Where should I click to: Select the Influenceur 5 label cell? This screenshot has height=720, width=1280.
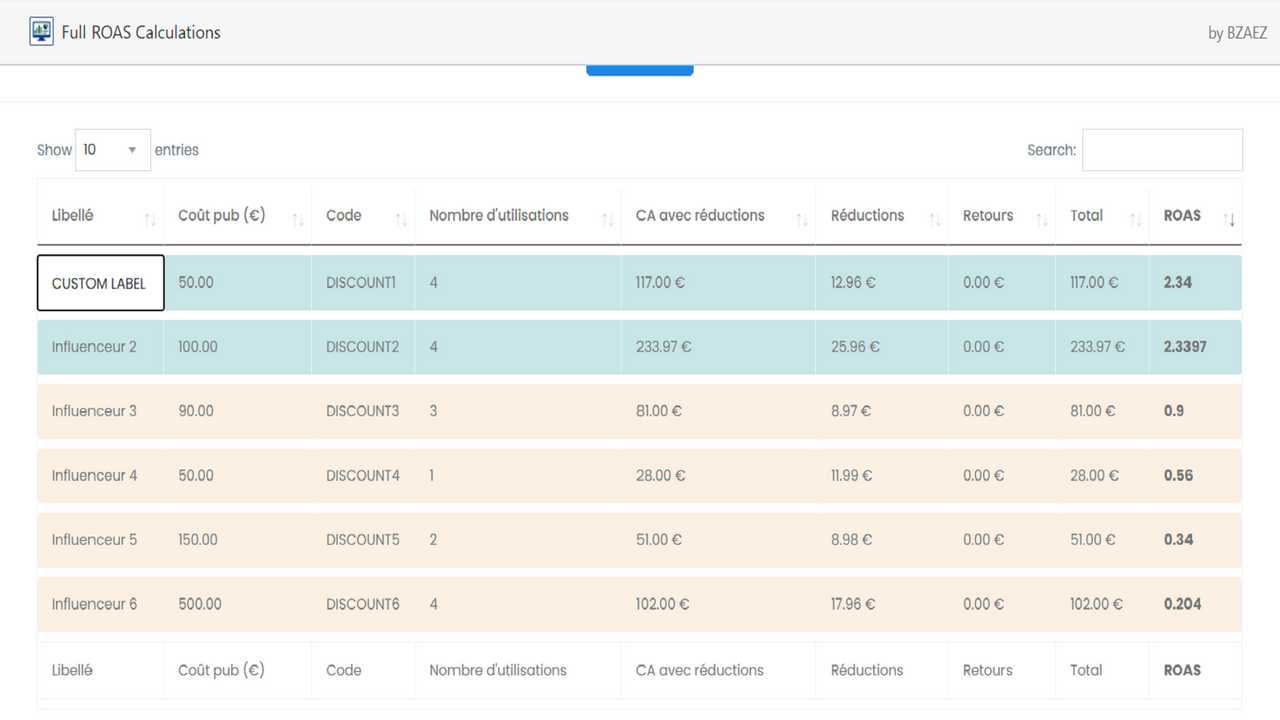100,540
